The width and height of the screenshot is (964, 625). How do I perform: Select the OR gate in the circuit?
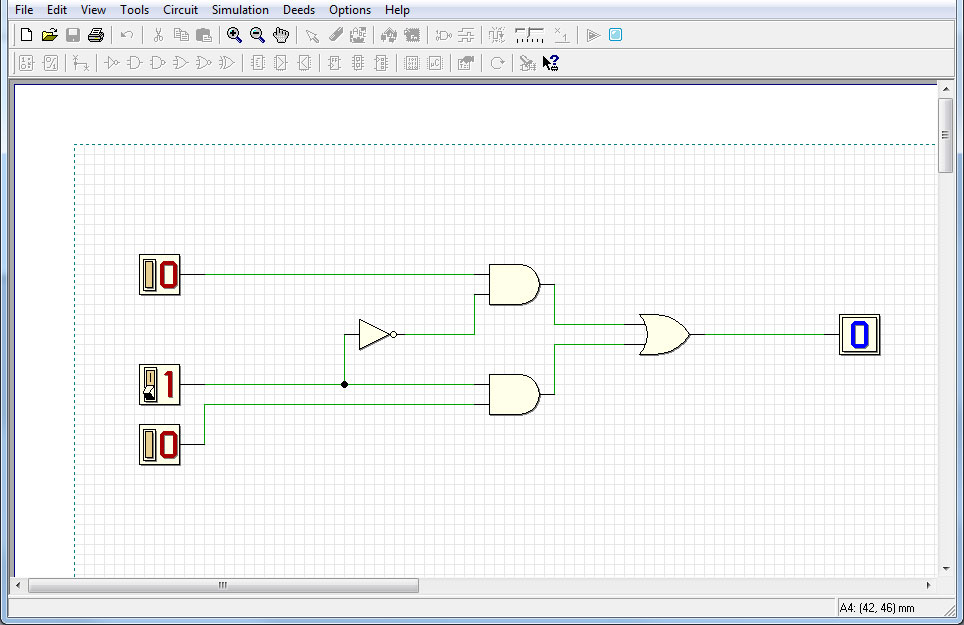pyautogui.click(x=664, y=334)
